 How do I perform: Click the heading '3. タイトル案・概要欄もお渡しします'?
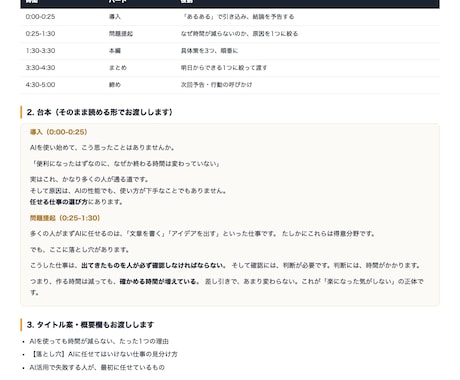90,325
